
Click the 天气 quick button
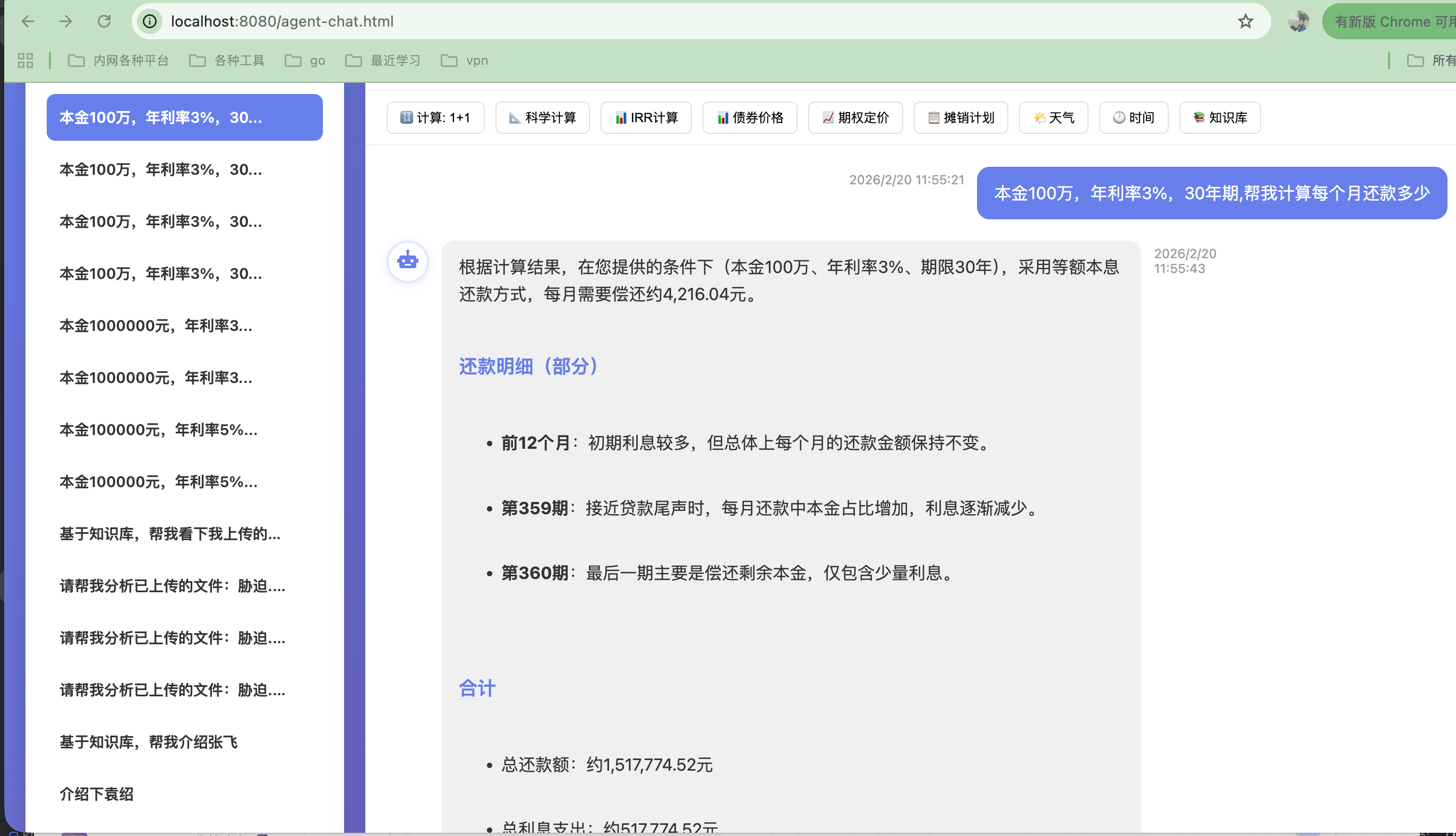(1053, 118)
